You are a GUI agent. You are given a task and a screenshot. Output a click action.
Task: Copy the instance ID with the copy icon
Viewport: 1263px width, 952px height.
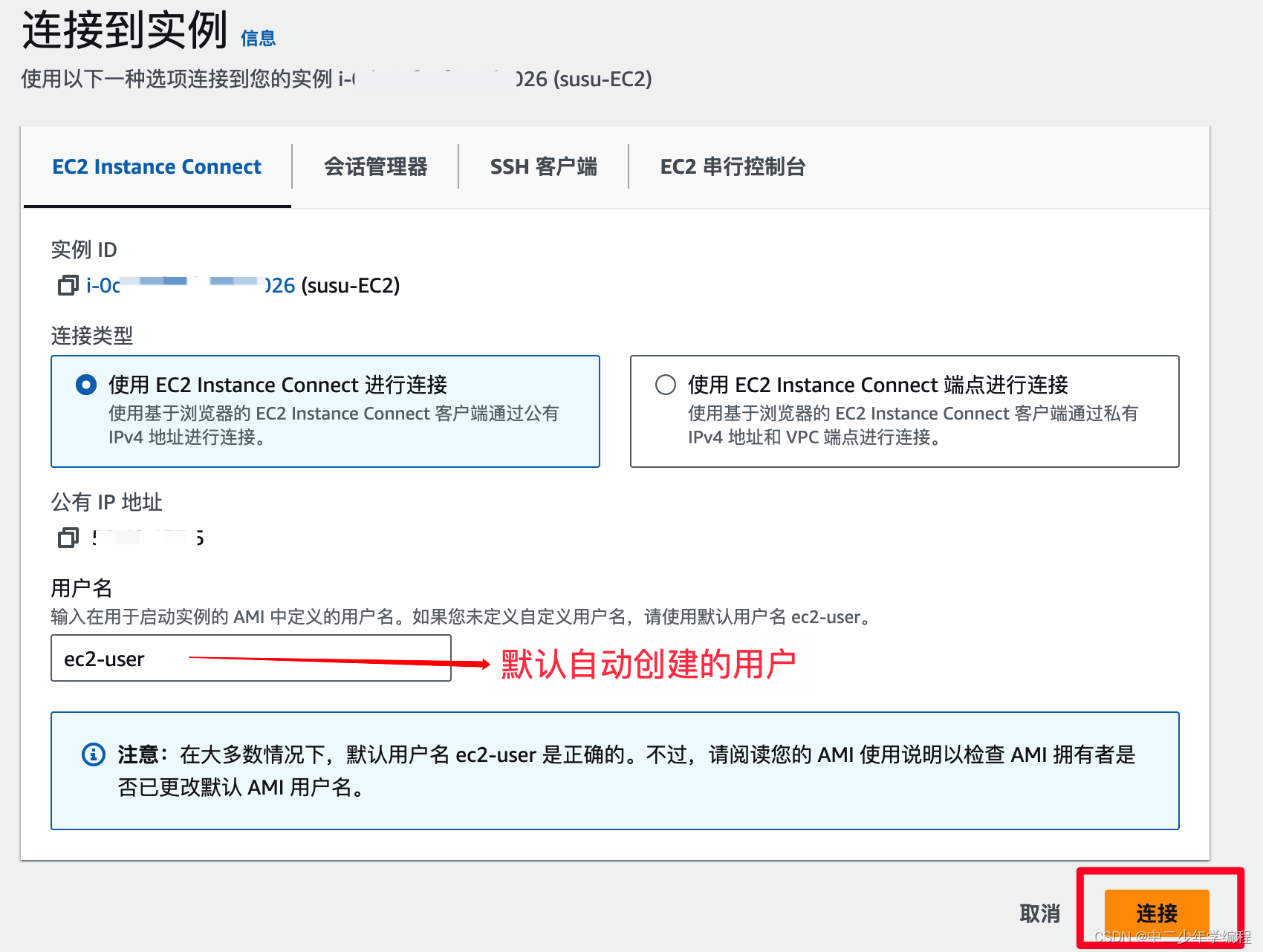[68, 285]
